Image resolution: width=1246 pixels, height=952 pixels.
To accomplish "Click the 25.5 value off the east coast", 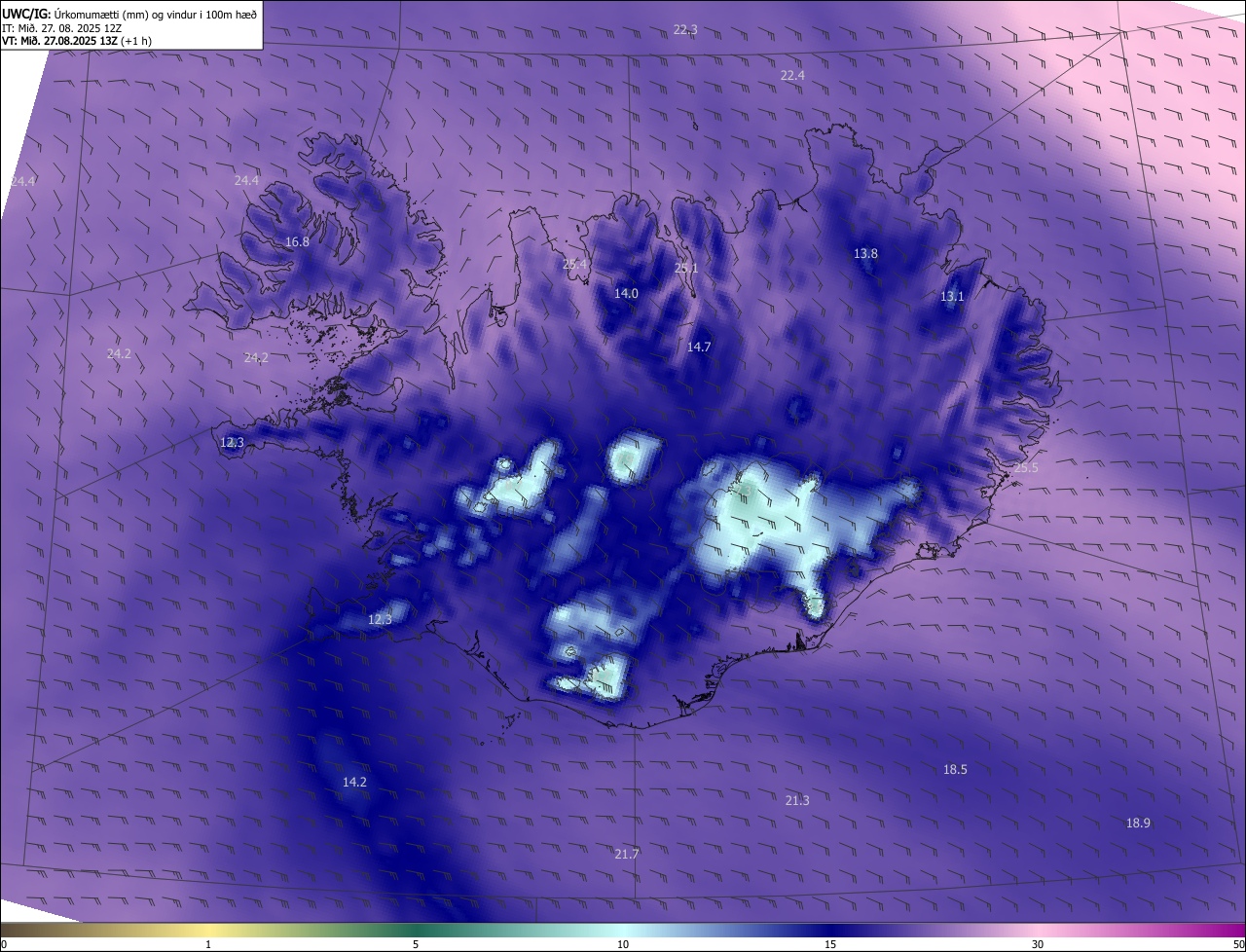I will tap(1027, 468).
